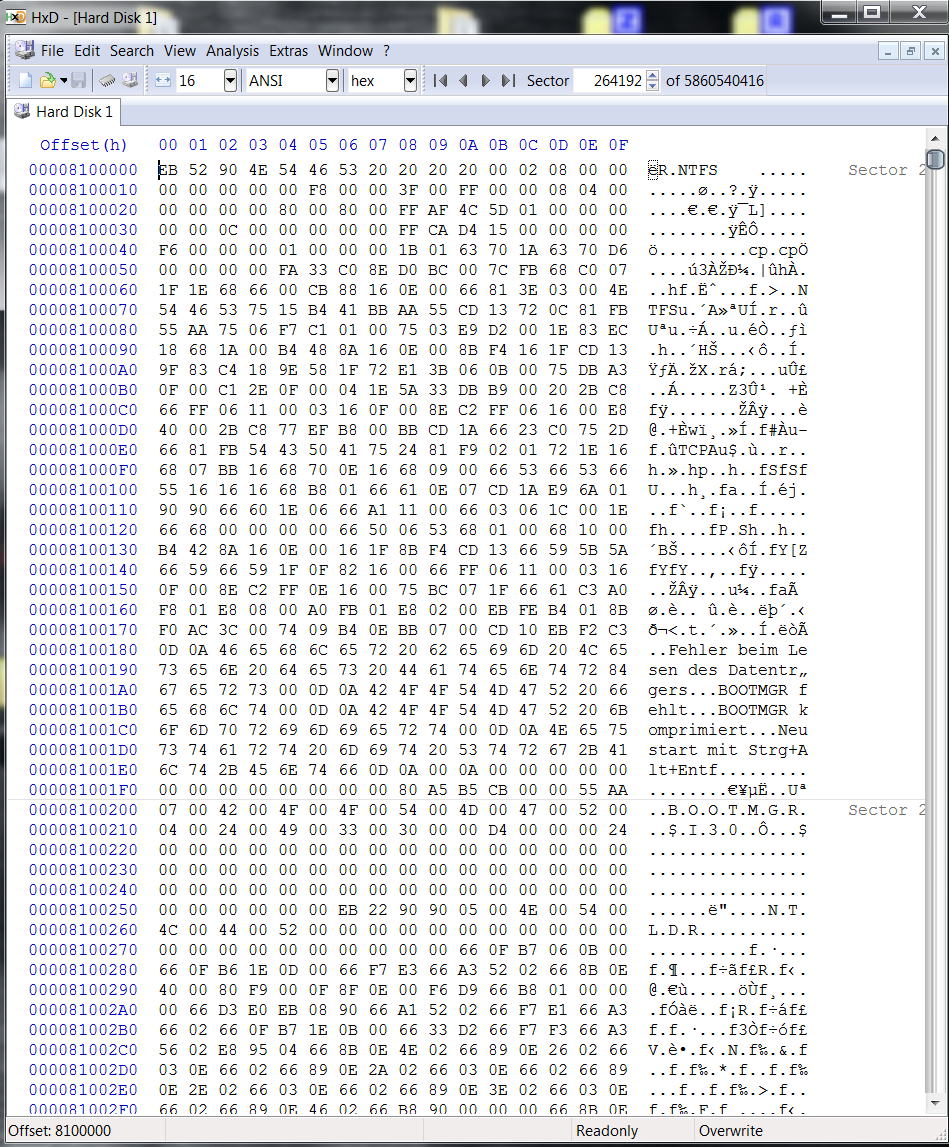Click the 08 column header
The width and height of the screenshot is (949, 1147).
408,145
